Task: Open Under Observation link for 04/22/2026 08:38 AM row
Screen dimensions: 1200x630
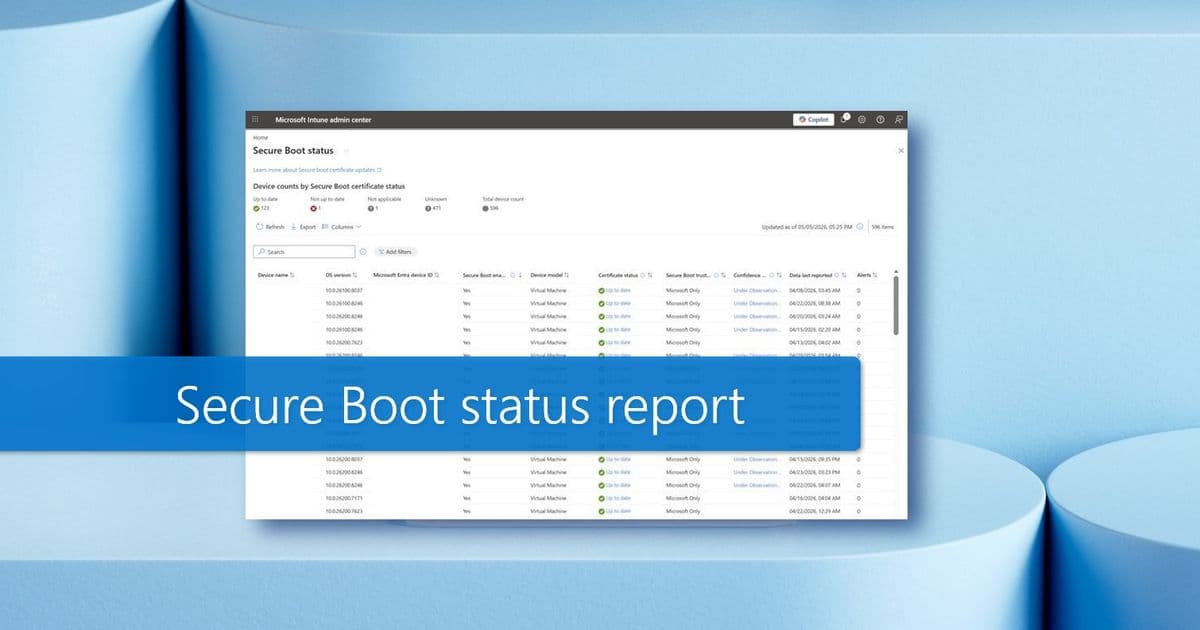Action: click(755, 303)
